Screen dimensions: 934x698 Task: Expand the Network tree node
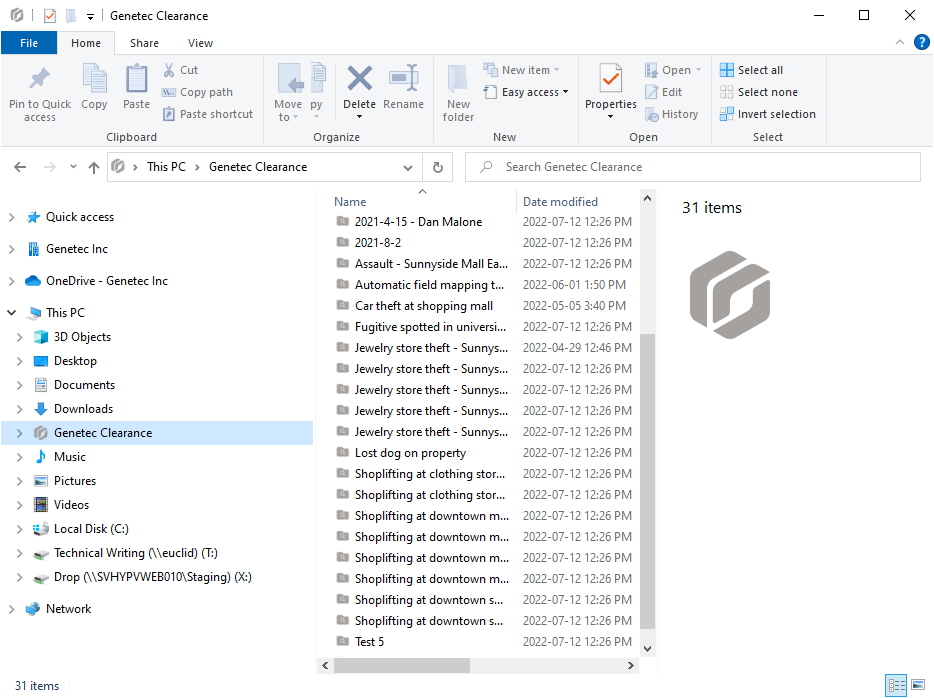pos(11,609)
